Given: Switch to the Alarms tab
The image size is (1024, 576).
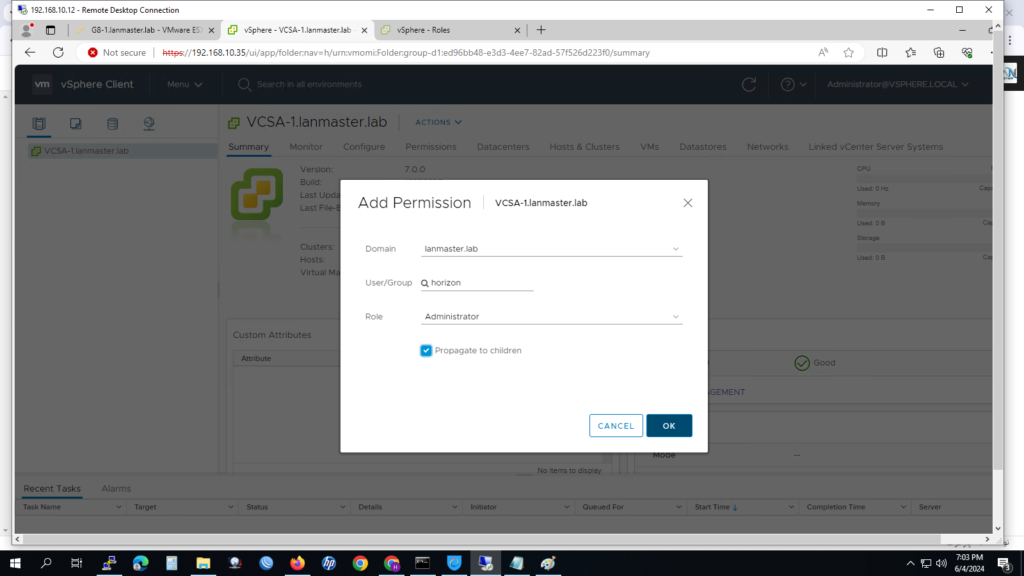Looking at the screenshot, I should pos(116,488).
